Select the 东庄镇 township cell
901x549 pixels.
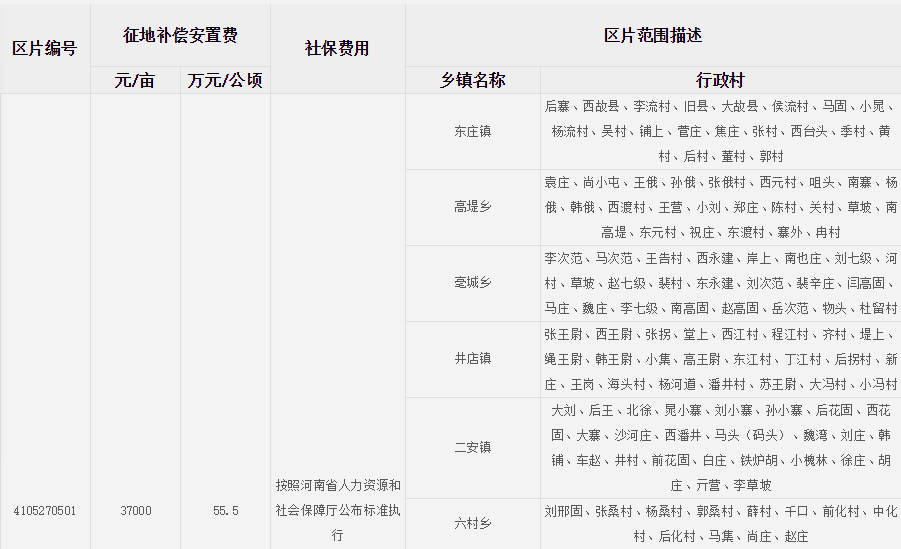[473, 132]
